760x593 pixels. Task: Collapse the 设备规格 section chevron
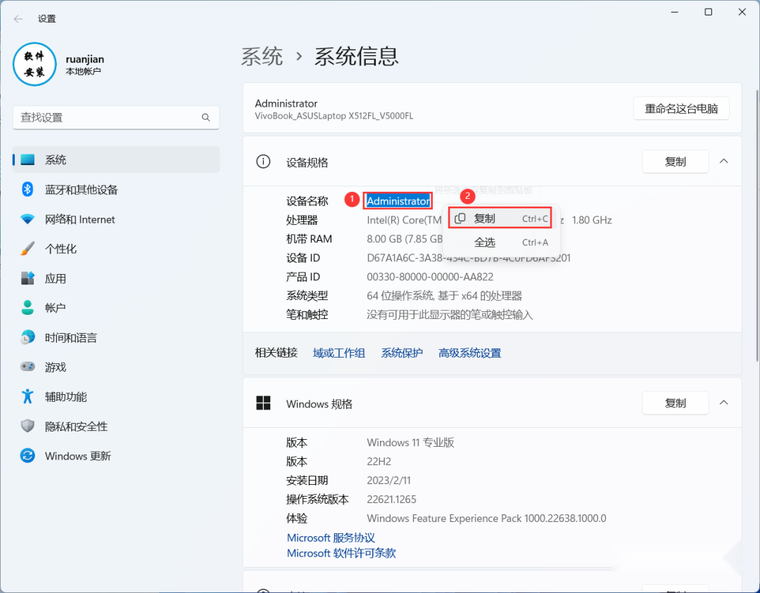[724, 161]
